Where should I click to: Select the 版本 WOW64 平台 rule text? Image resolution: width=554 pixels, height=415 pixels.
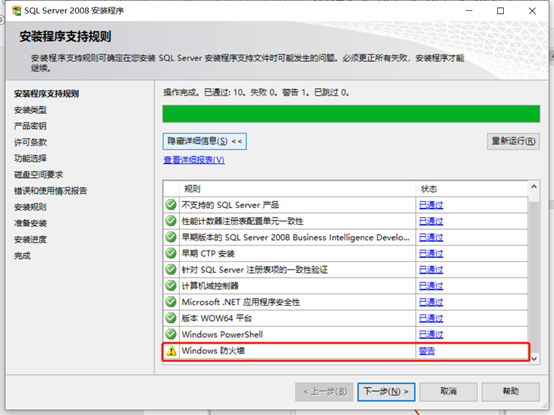217,318
